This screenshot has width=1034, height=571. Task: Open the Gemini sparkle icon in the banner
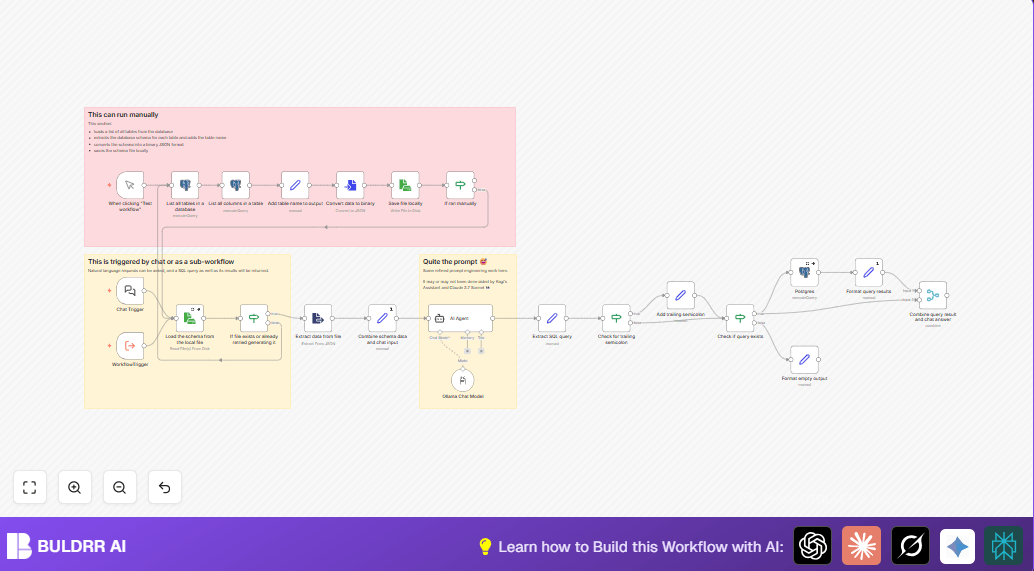tap(958, 546)
